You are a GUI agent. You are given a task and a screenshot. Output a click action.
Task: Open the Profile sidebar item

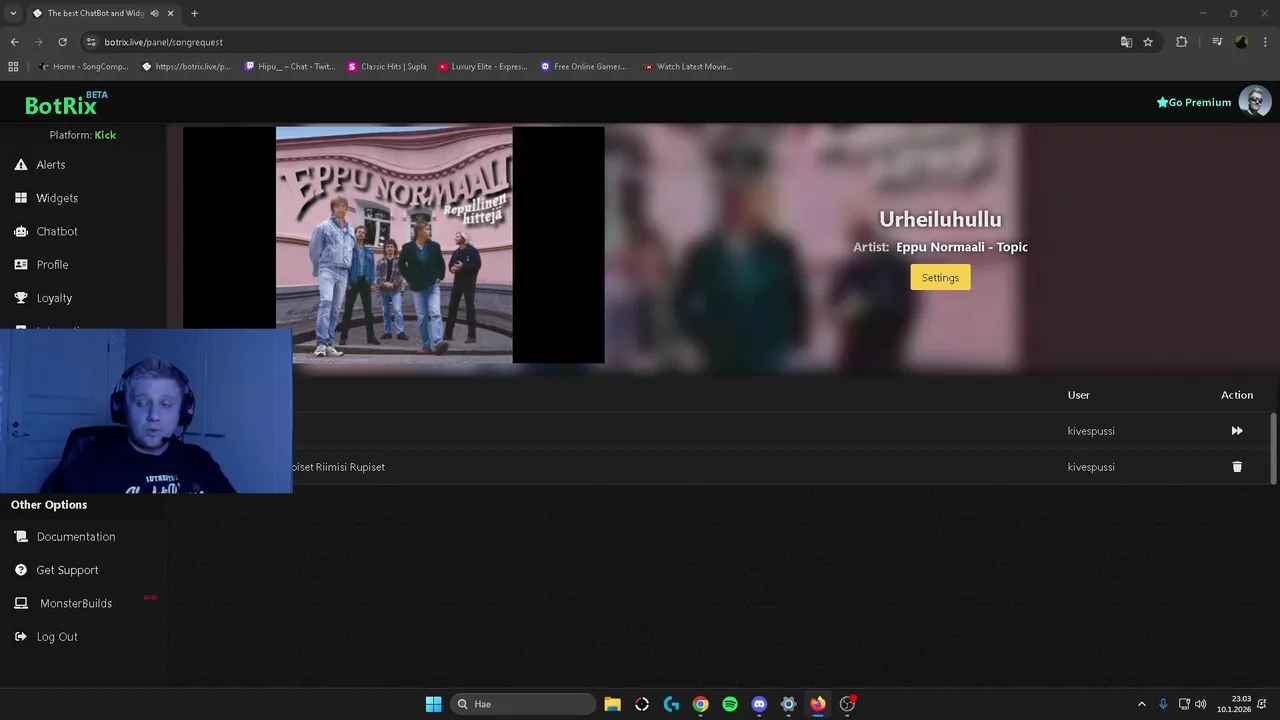pos(52,265)
